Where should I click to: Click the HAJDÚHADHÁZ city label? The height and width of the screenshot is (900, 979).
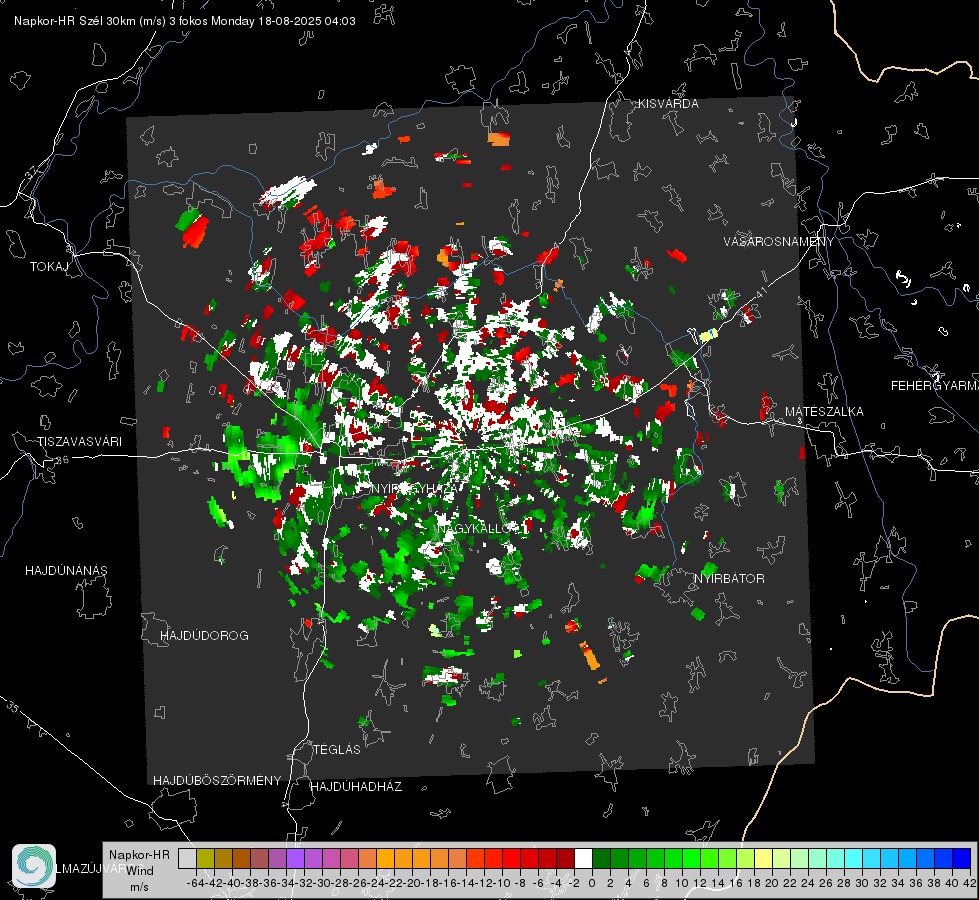tap(356, 787)
